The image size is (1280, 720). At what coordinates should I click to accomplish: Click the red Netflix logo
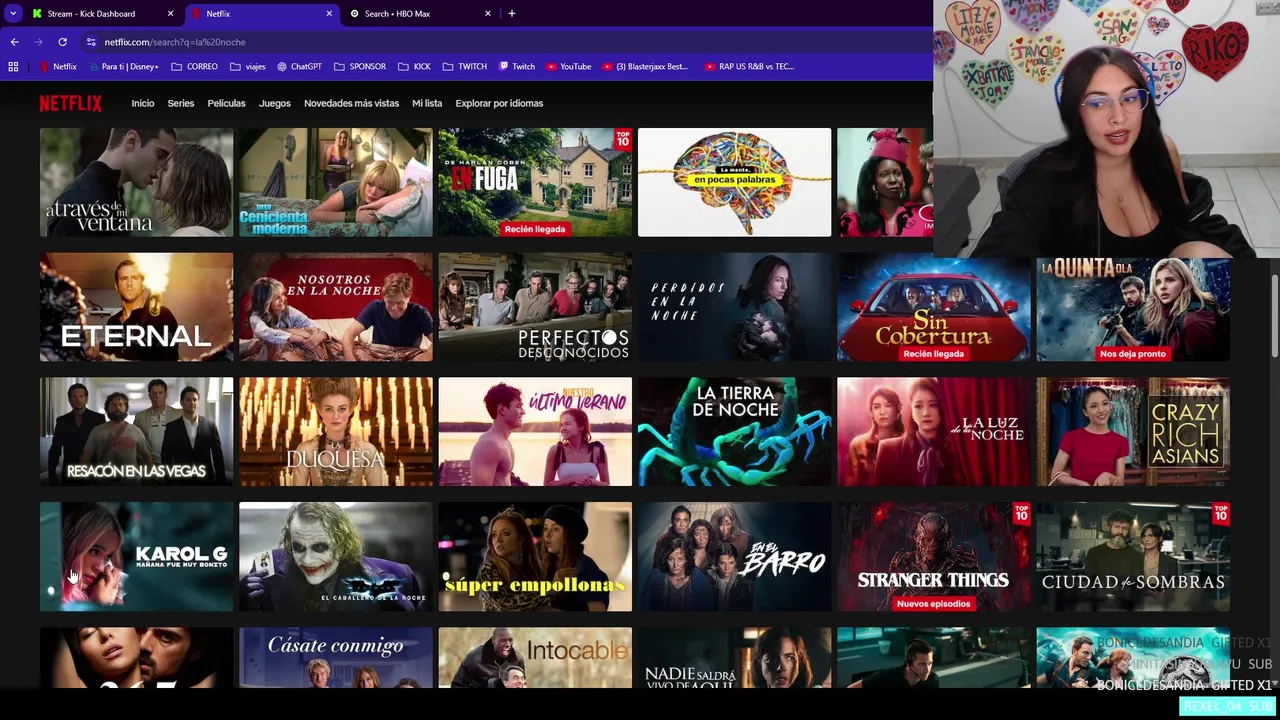click(70, 103)
